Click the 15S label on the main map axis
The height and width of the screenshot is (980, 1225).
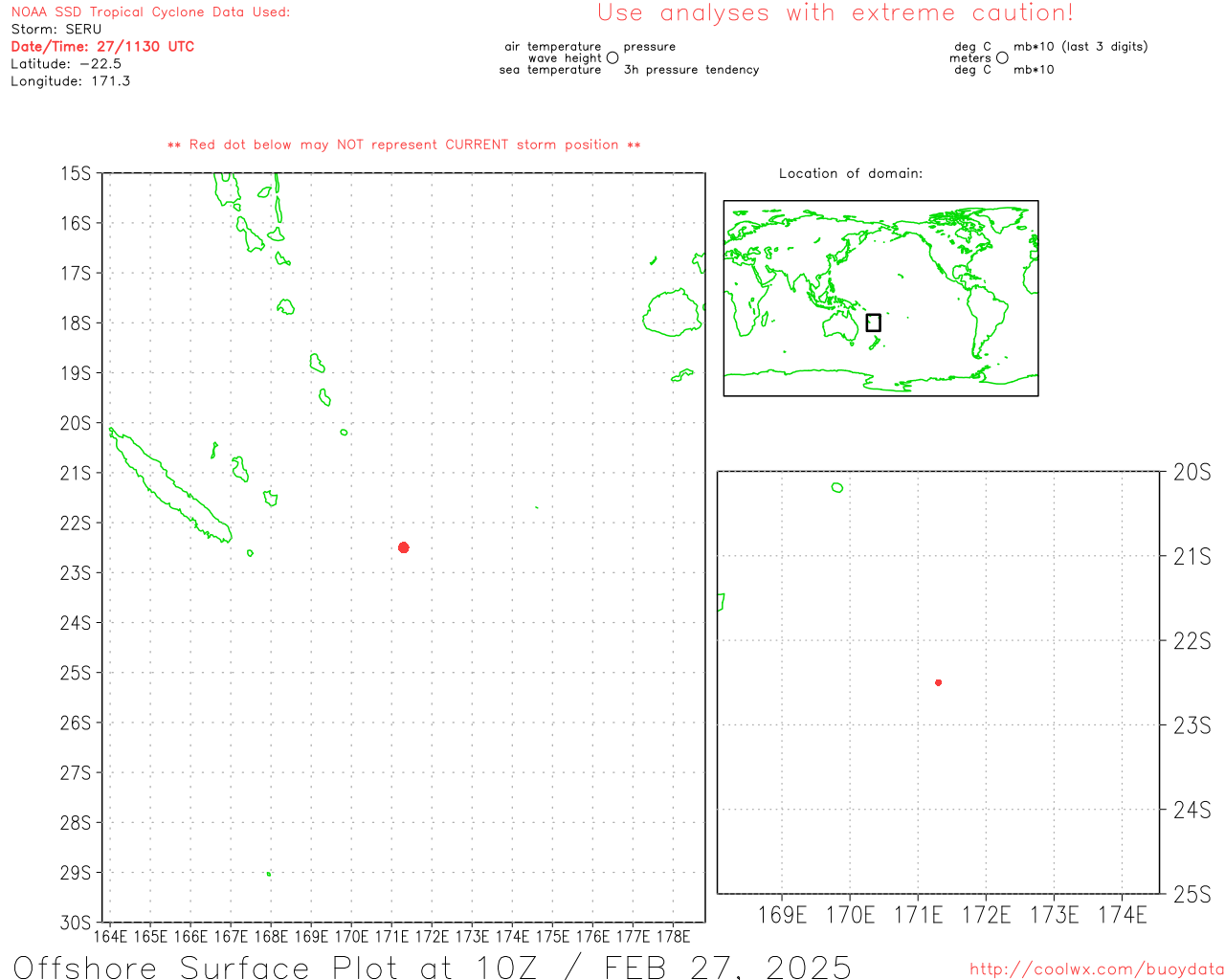pos(76,173)
